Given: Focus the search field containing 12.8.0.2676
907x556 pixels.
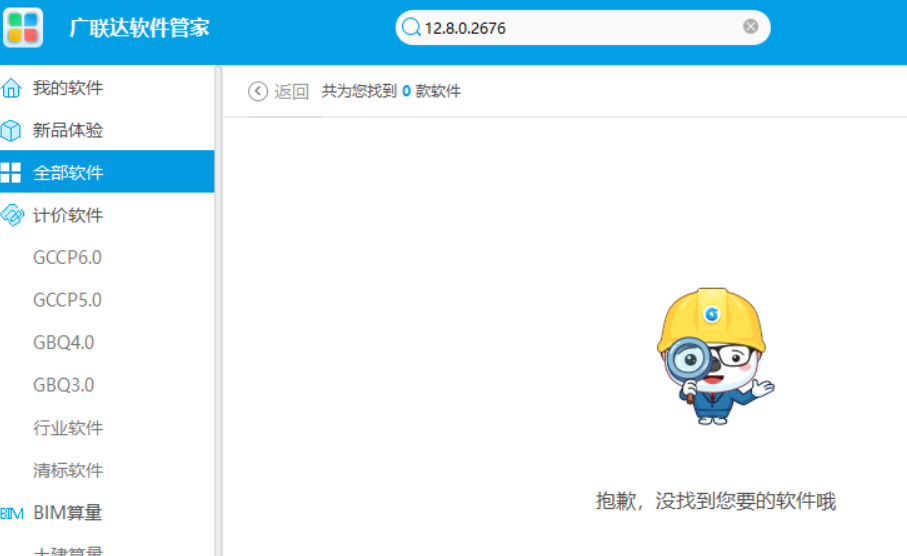Looking at the screenshot, I should (x=582, y=27).
